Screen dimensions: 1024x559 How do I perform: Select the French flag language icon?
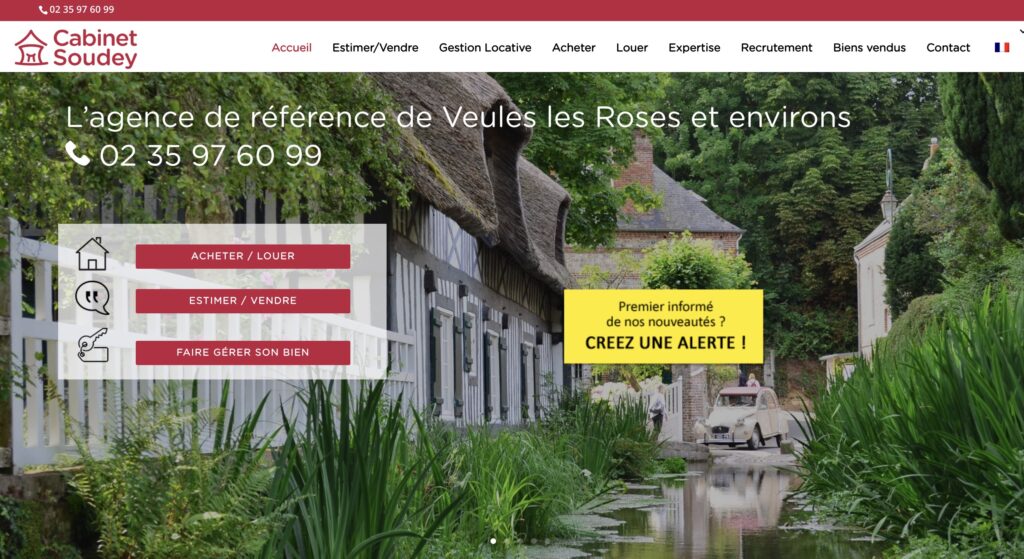tap(1001, 48)
